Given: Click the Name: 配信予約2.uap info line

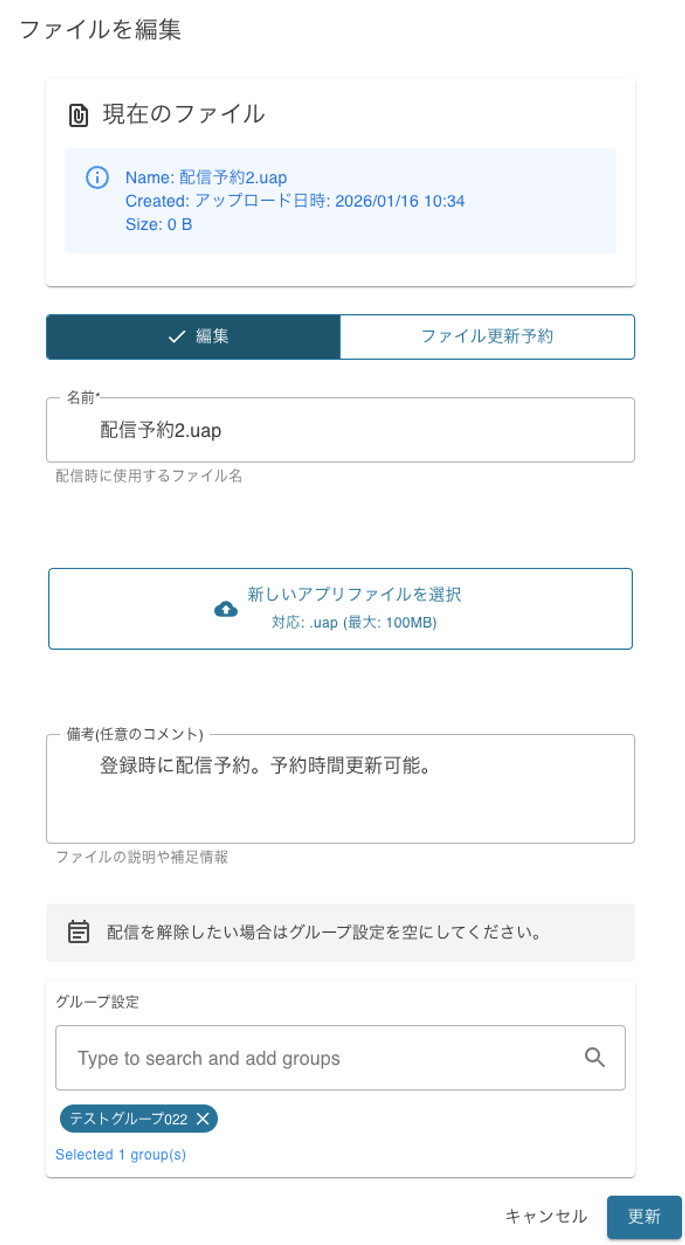Looking at the screenshot, I should click(x=206, y=177).
